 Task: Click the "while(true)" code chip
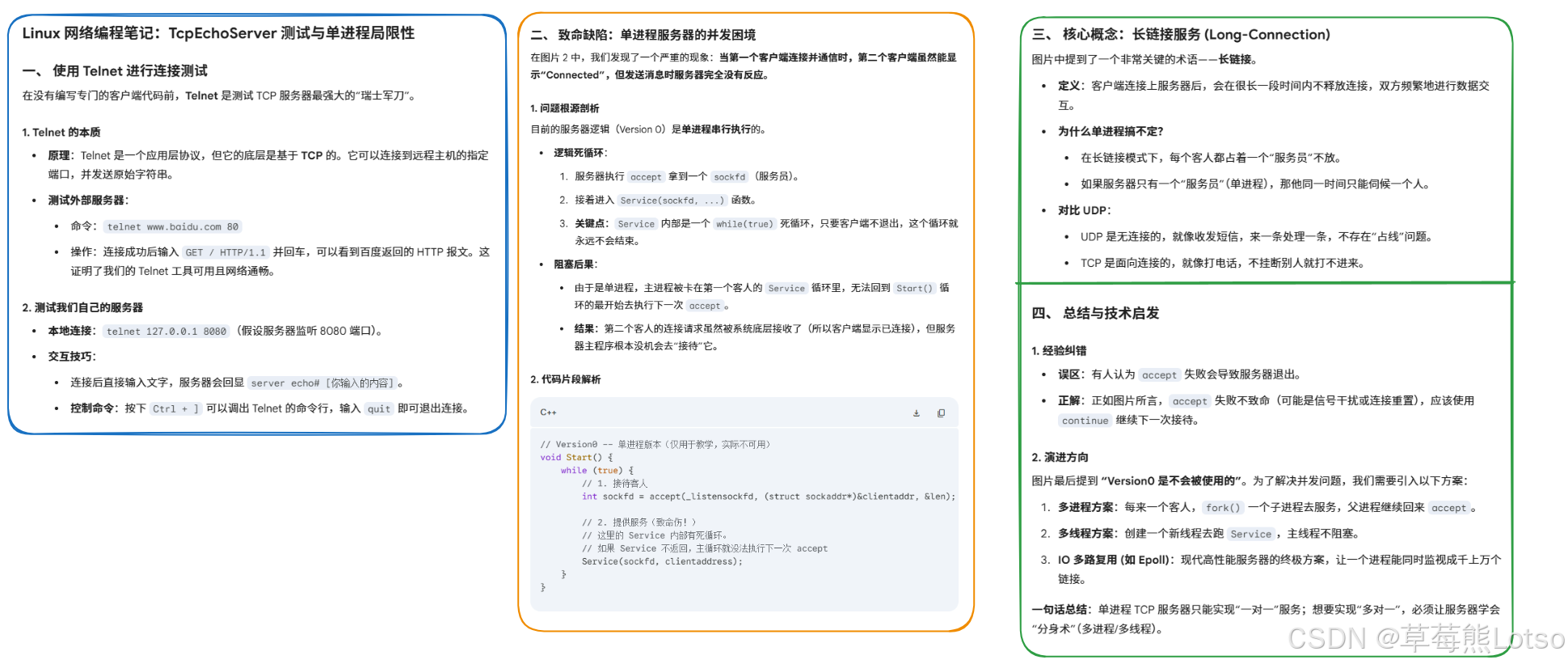(x=744, y=224)
